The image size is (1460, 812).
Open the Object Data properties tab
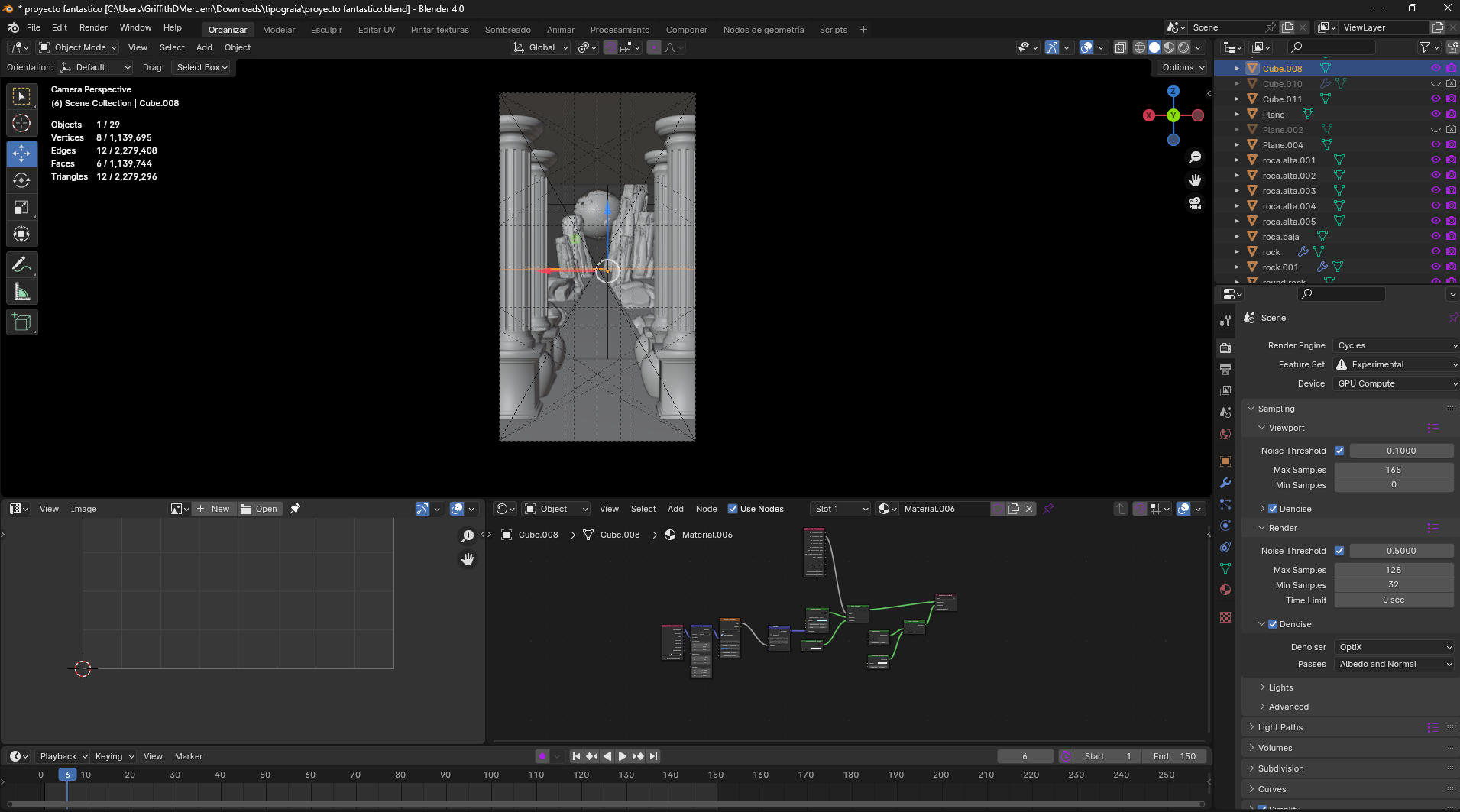(x=1225, y=568)
